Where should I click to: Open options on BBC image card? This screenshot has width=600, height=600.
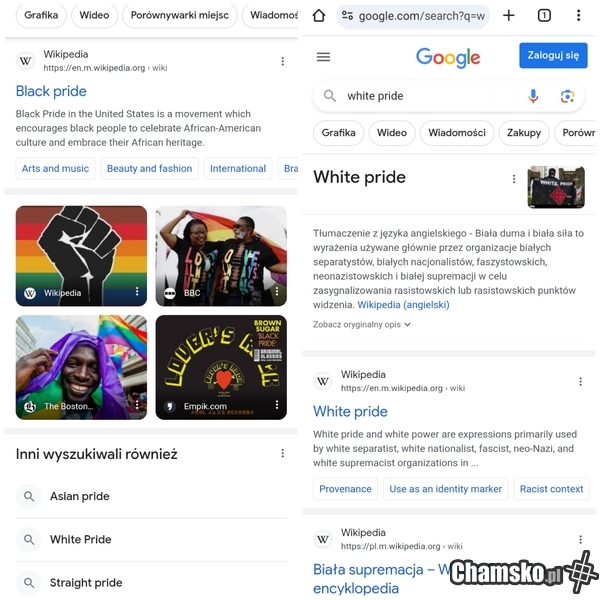(277, 292)
